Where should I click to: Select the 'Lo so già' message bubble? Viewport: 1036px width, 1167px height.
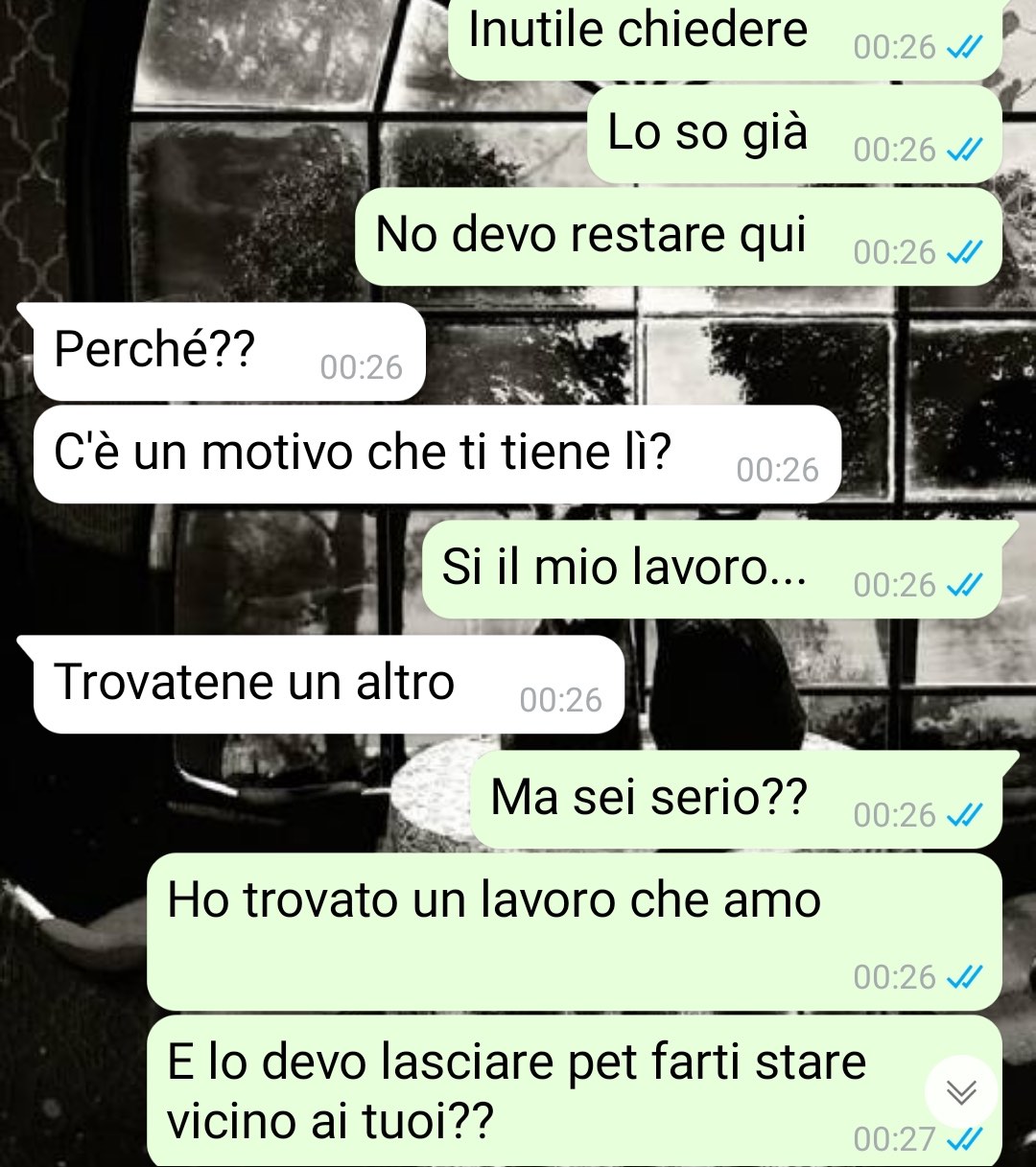(x=794, y=134)
